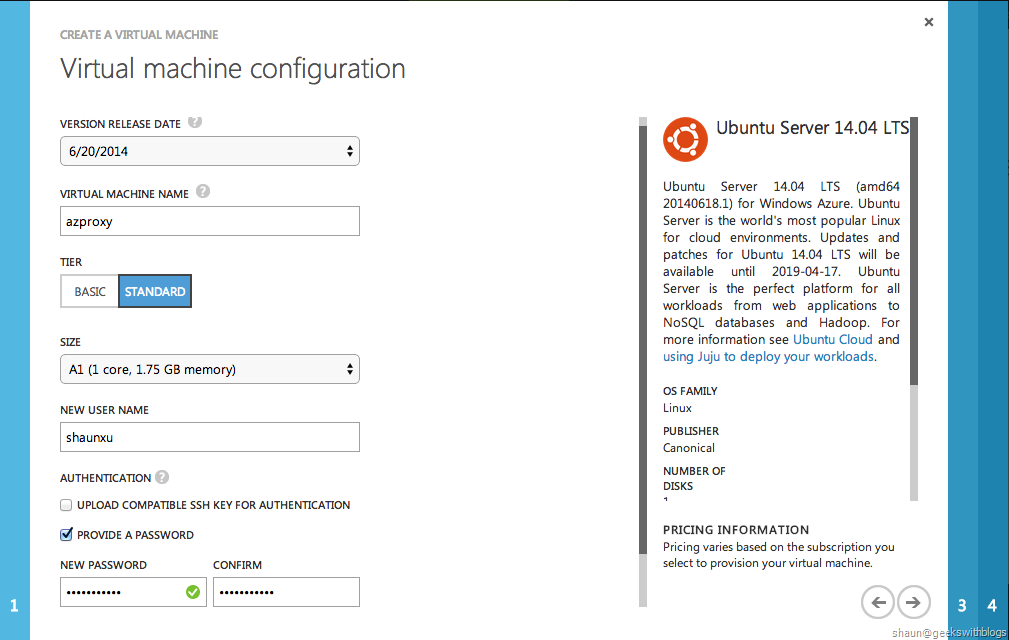
Task: Open the Ubuntu Cloud link
Action: [834, 340]
